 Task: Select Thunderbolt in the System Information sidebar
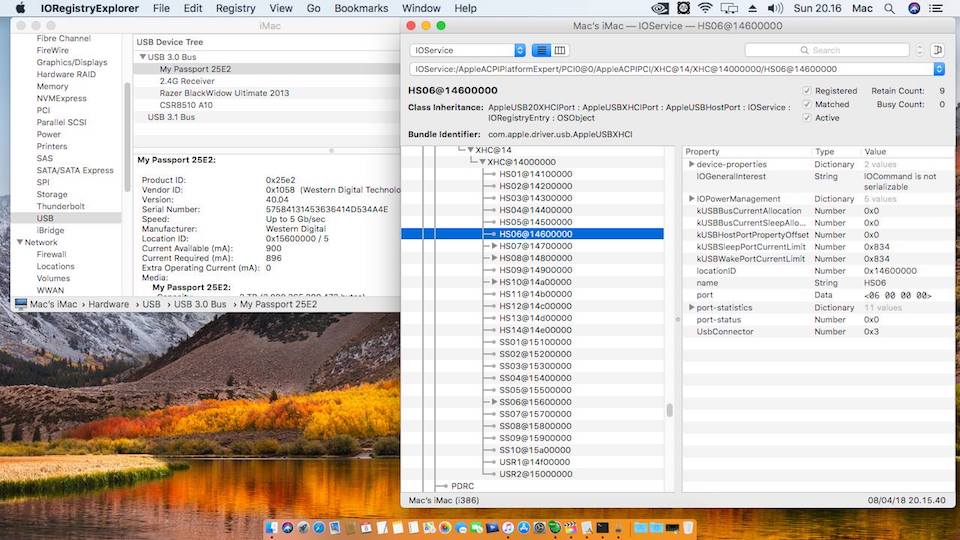pyautogui.click(x=60, y=206)
